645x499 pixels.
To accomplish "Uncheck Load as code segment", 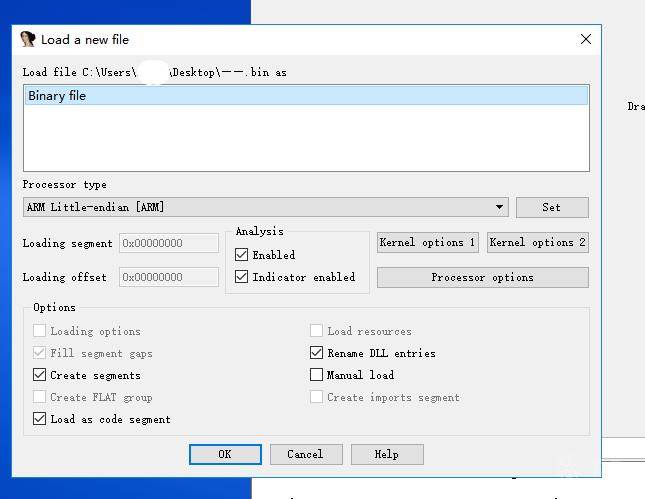I will pos(39,418).
